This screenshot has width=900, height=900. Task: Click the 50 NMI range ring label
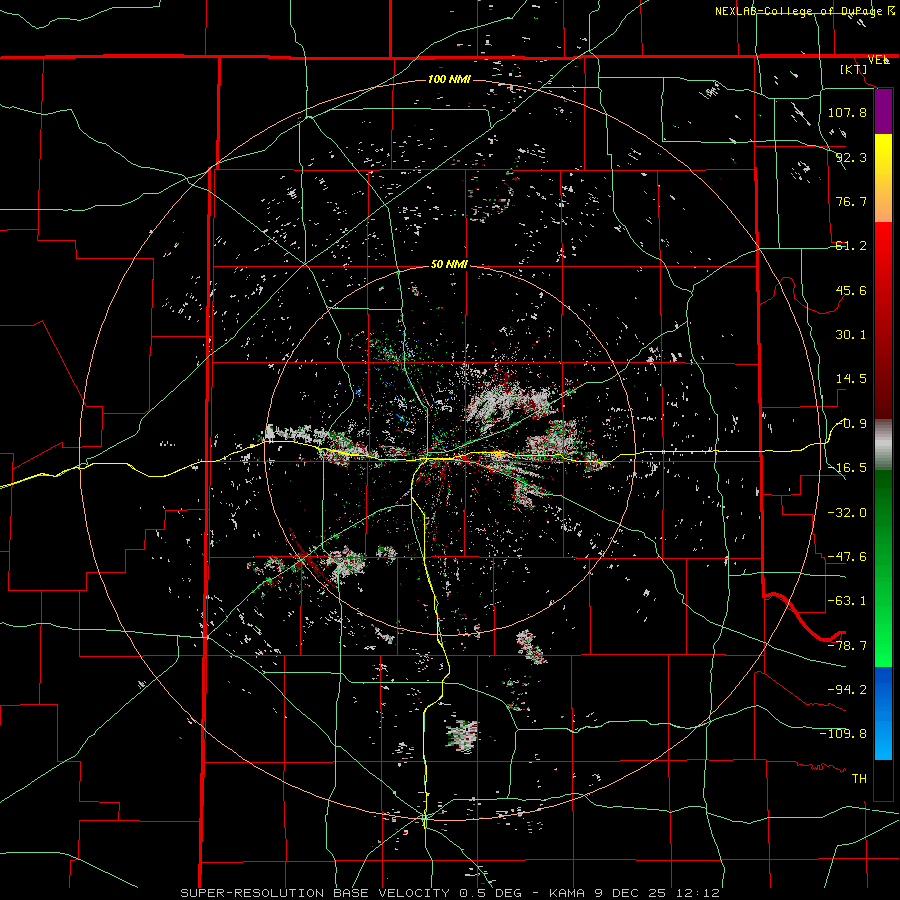coord(449,265)
